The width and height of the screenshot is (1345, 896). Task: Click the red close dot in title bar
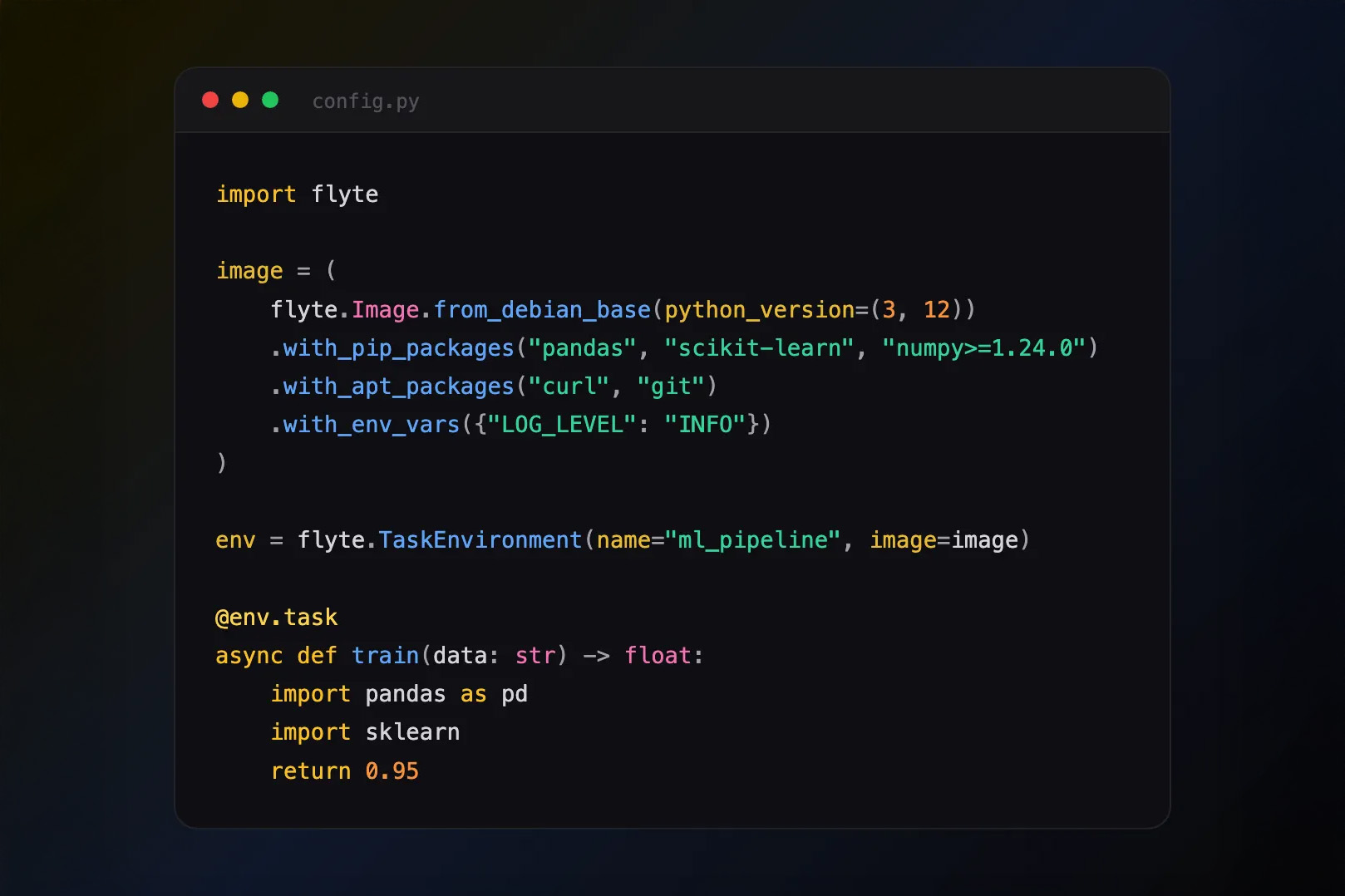[x=210, y=100]
